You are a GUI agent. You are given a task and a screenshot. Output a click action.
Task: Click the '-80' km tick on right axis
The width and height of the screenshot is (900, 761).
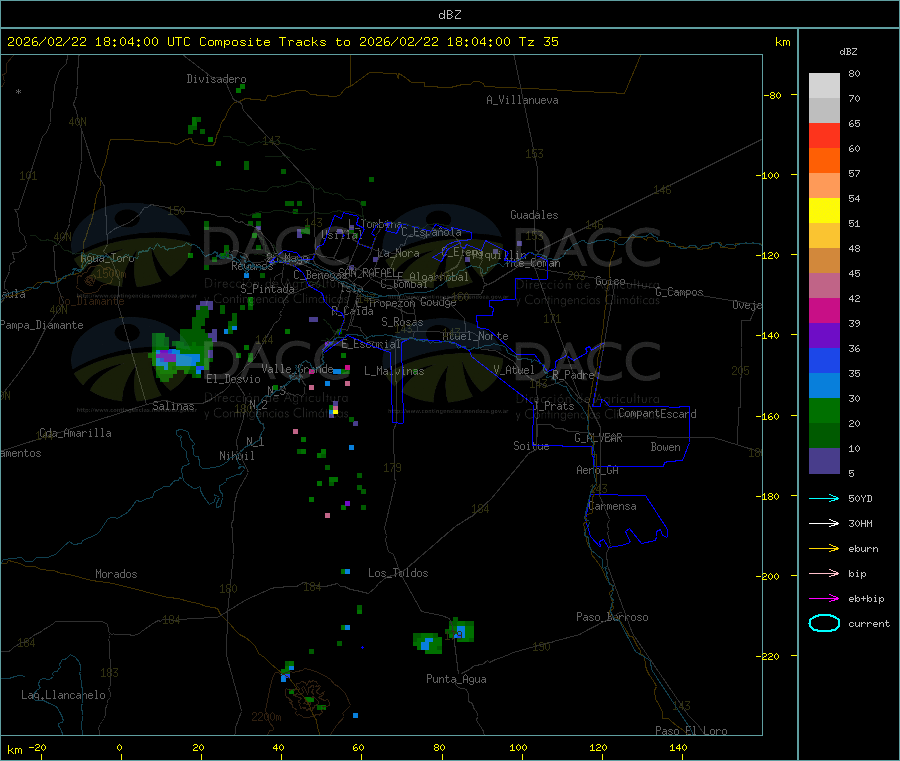772,95
